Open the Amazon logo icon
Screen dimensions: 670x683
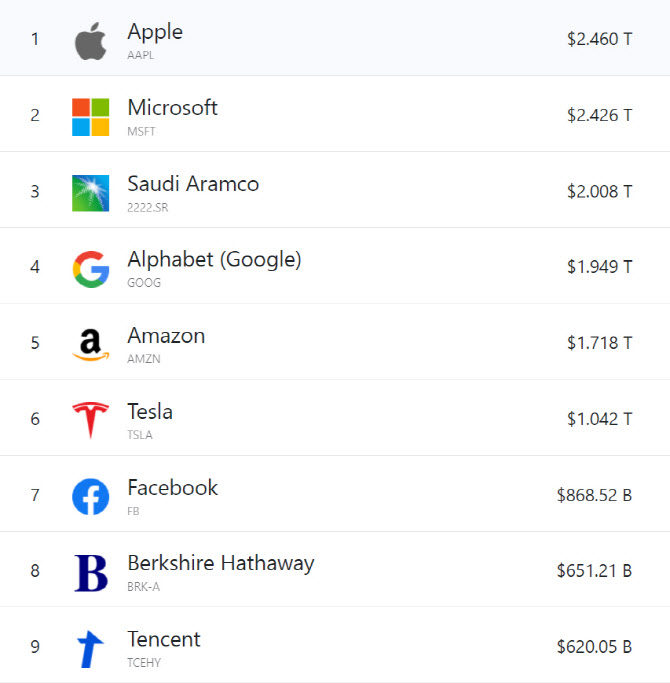pos(90,345)
